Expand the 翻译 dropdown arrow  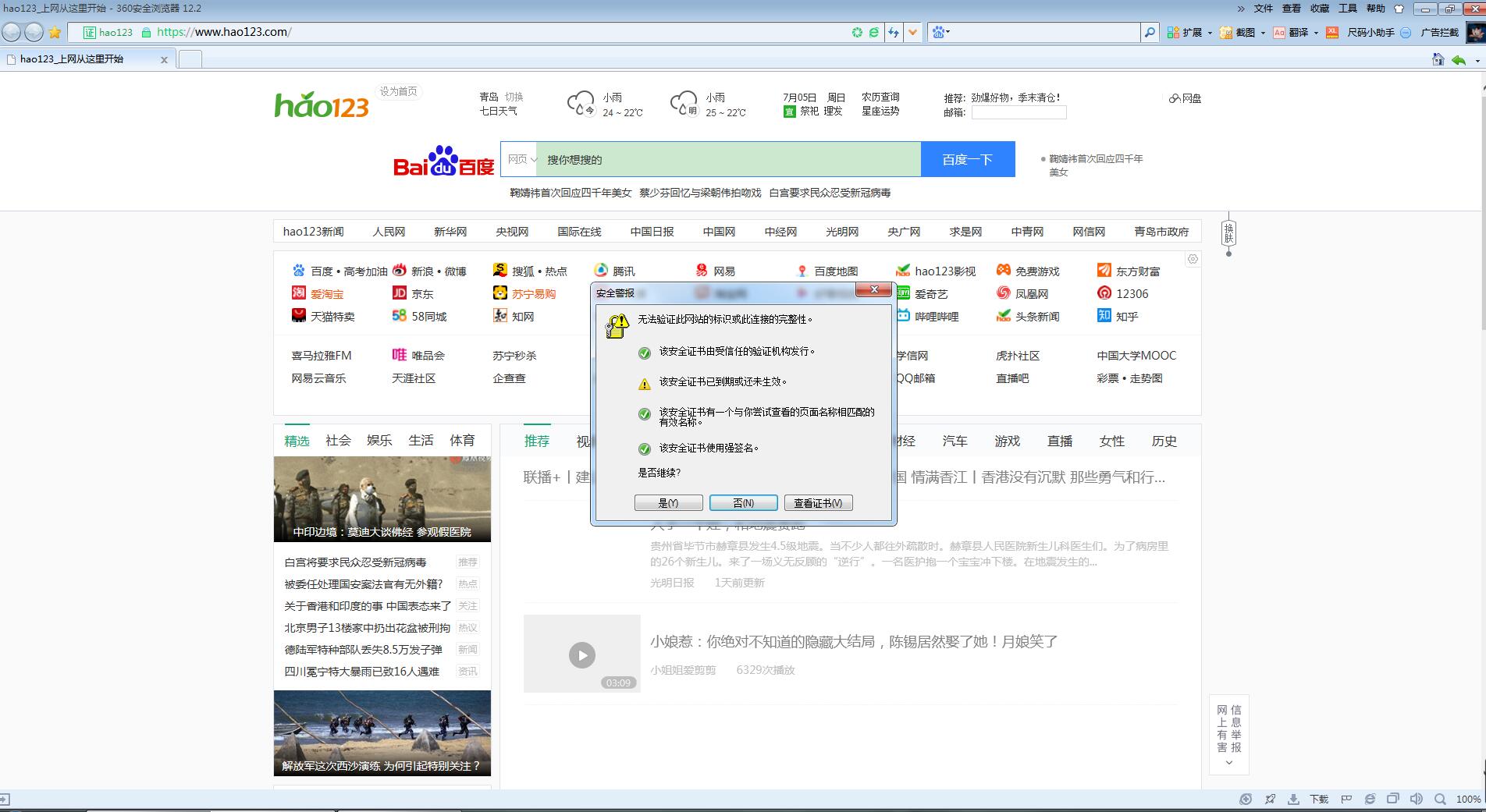click(1315, 33)
